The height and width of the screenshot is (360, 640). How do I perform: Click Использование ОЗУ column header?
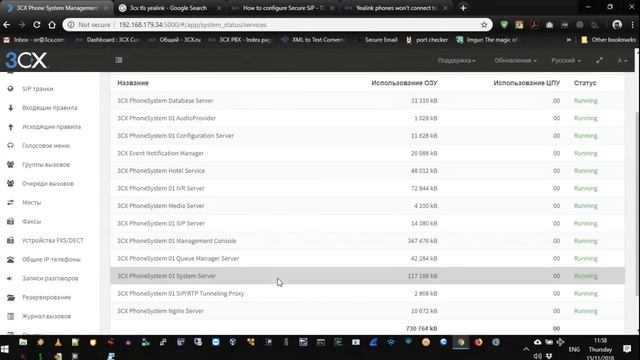(404, 83)
